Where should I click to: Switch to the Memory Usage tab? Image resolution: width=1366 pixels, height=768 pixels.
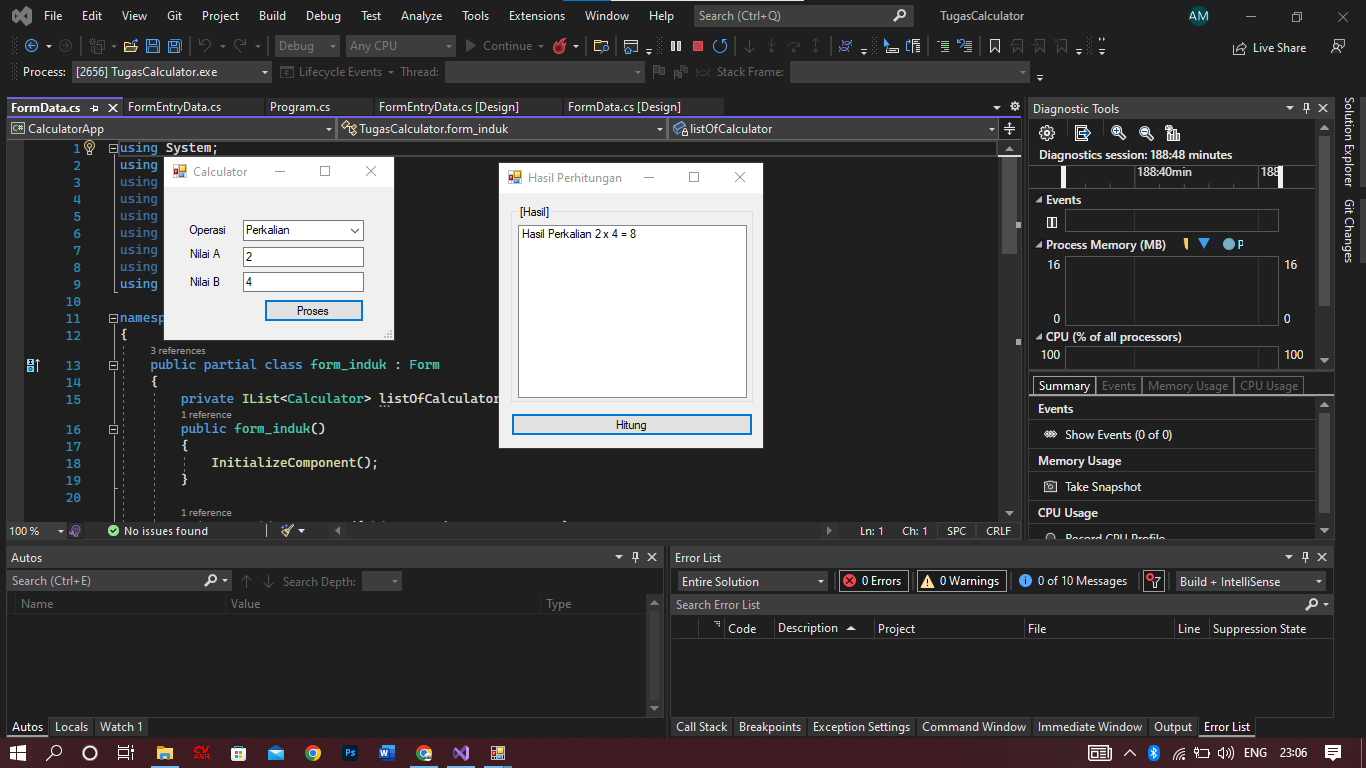click(1188, 386)
